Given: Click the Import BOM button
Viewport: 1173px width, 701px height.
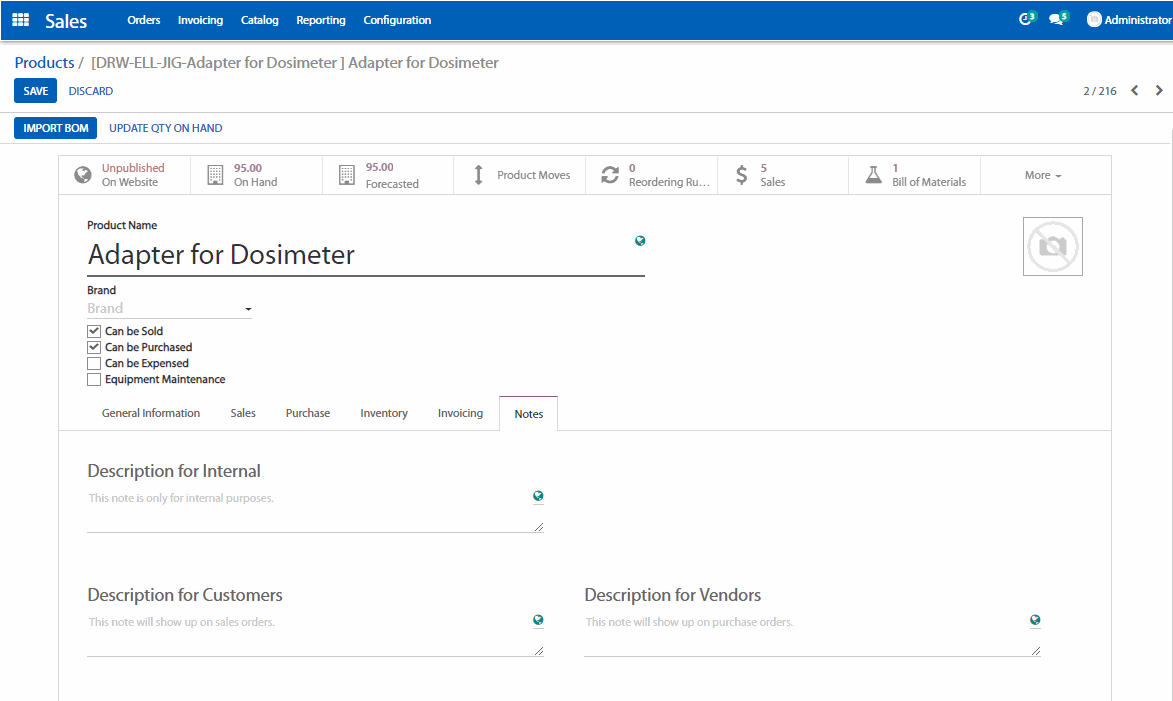Looking at the screenshot, I should coord(56,128).
